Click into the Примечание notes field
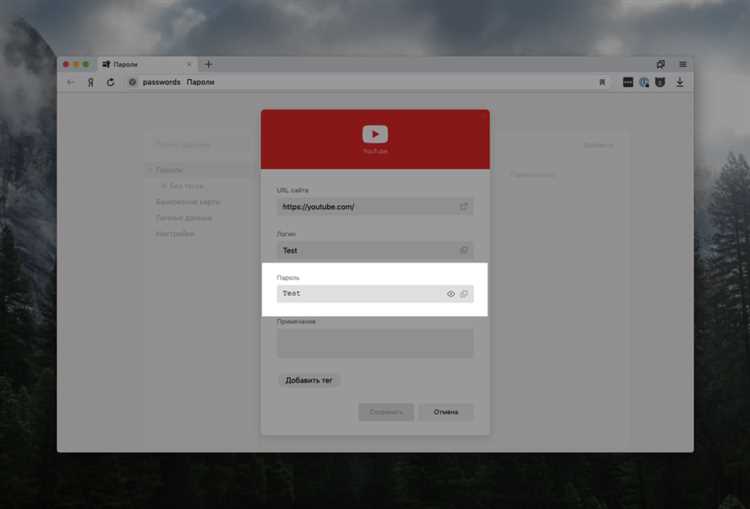 375,343
